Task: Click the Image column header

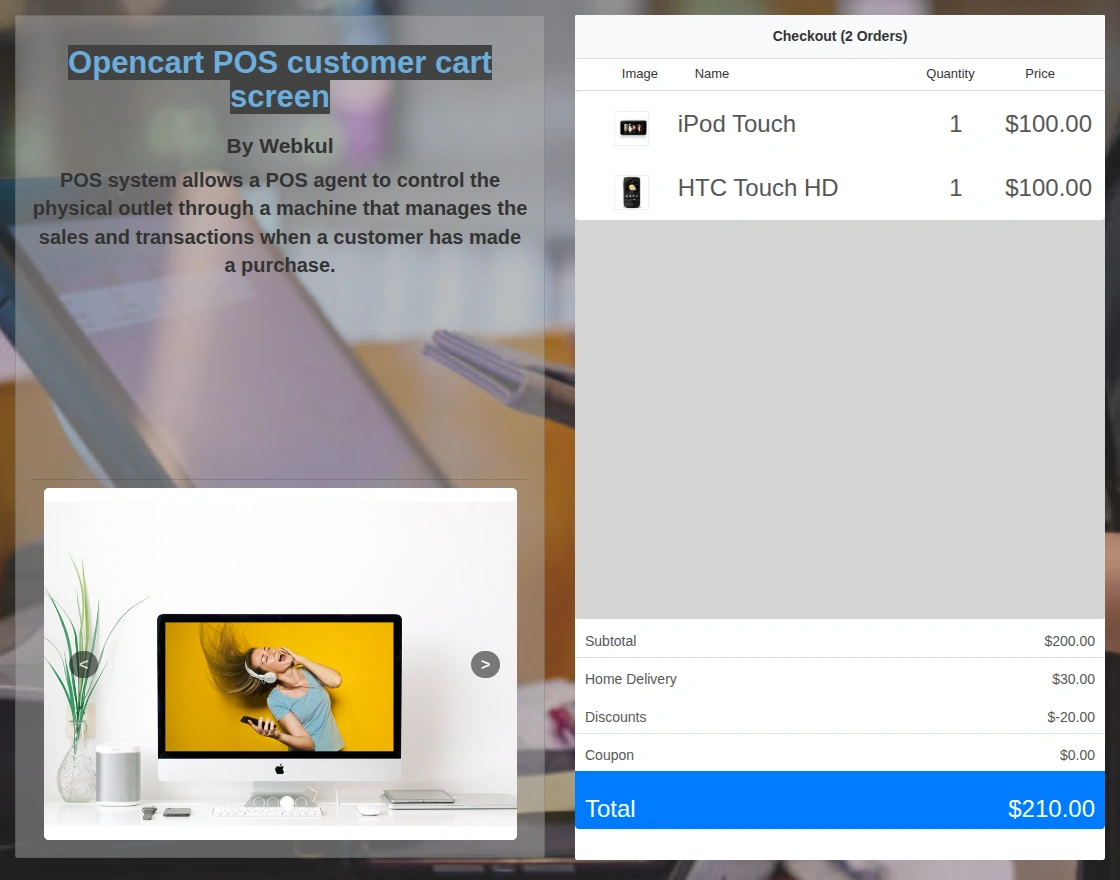Action: [639, 73]
